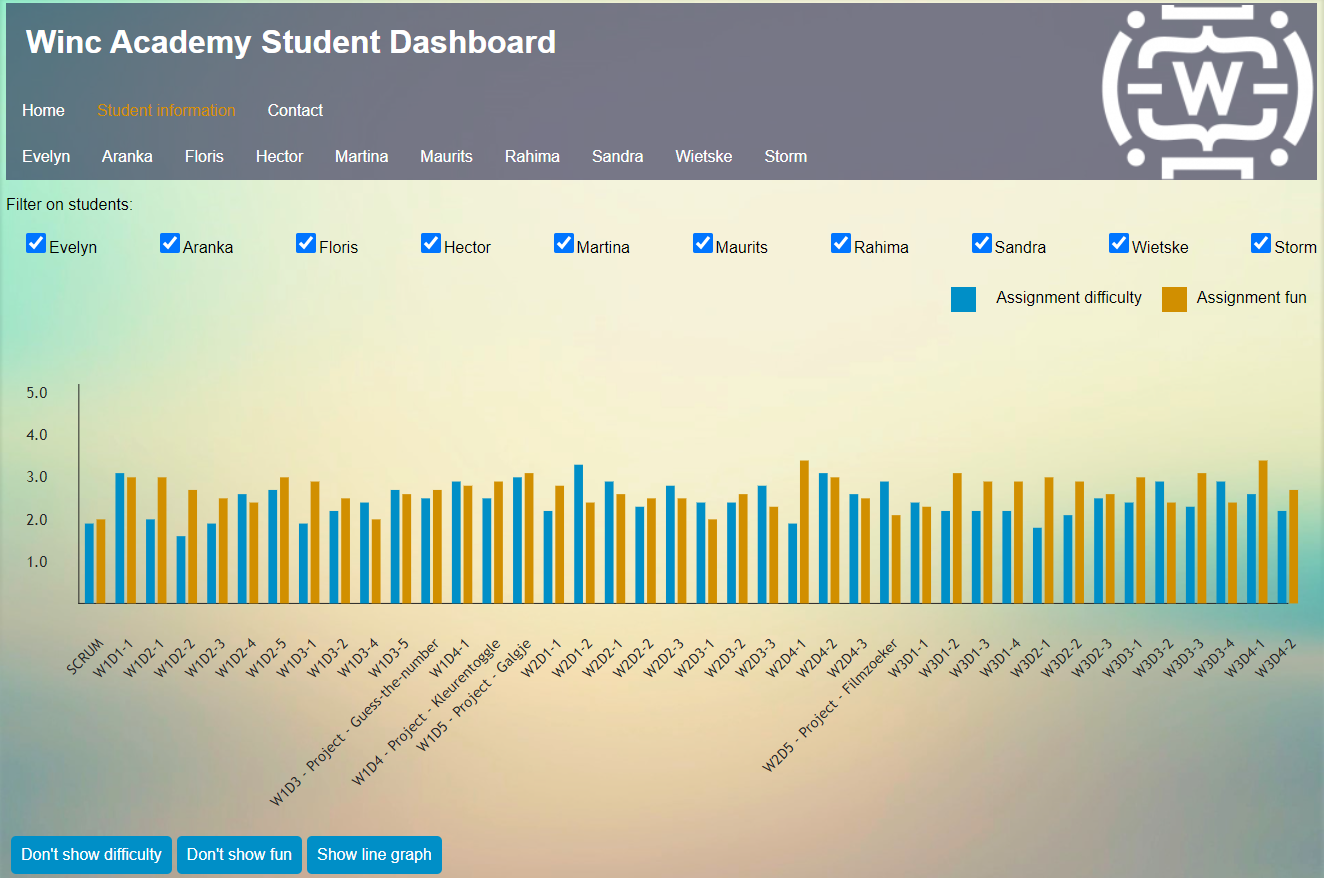
Task: Uncheck the Storm filter checkbox
Action: 1261,243
